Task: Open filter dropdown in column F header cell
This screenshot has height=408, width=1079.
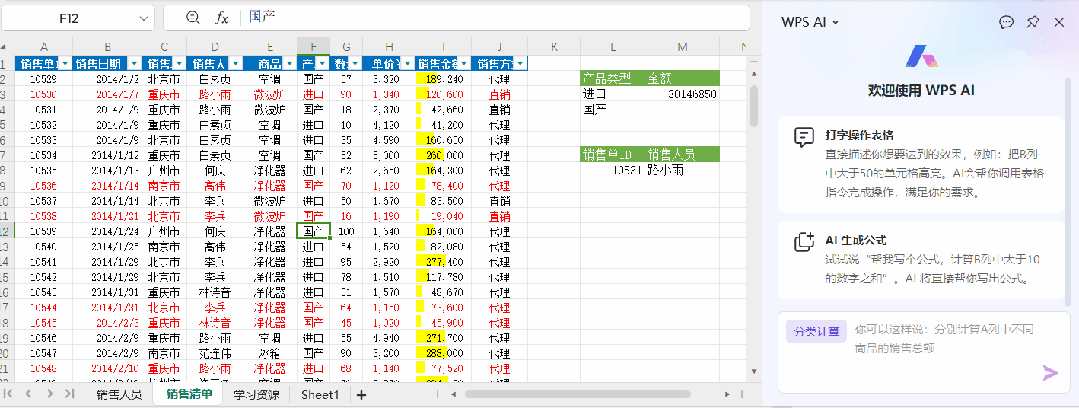Action: point(322,63)
